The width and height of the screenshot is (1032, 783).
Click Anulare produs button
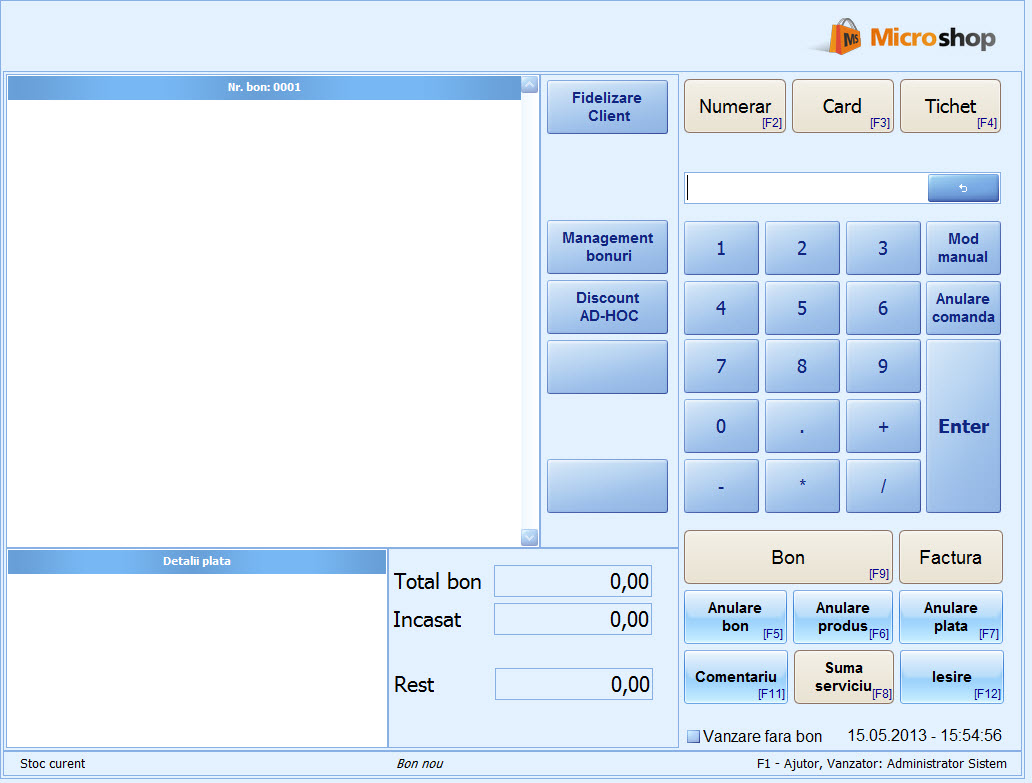[x=842, y=617]
